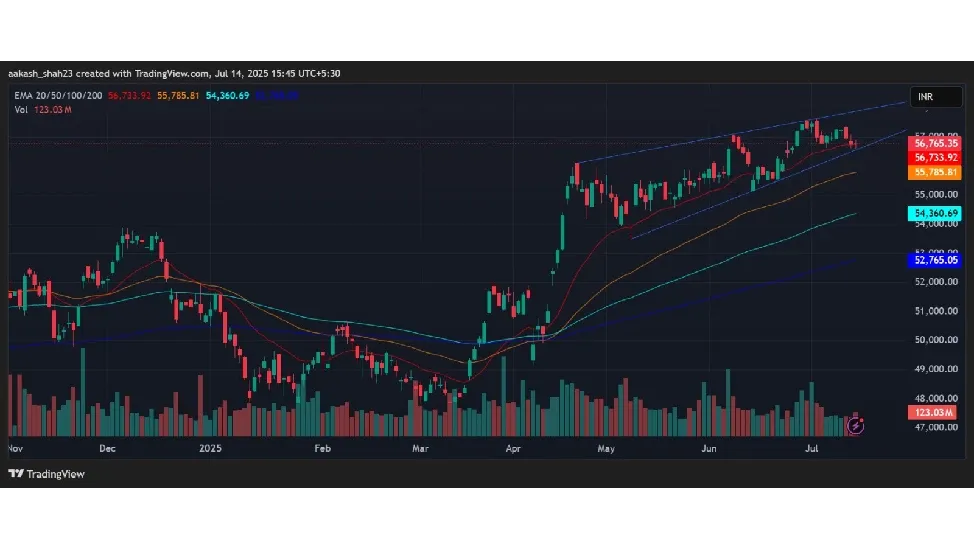Click the red 56,733.92 price axis label
974x548 pixels.
(x=935, y=158)
